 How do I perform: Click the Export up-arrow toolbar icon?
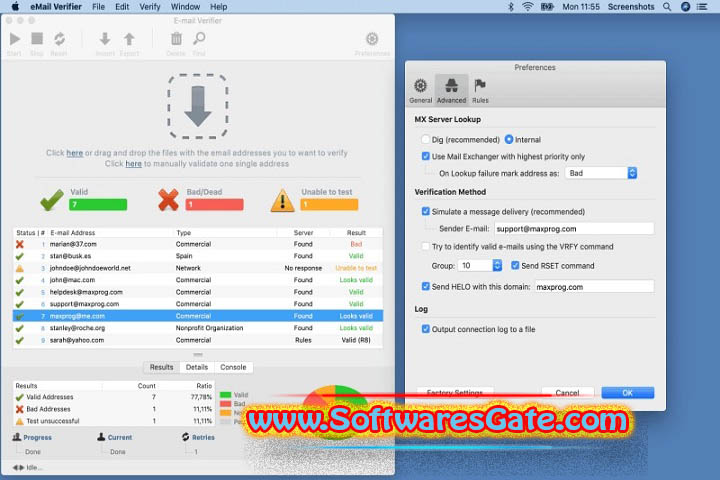(129, 39)
